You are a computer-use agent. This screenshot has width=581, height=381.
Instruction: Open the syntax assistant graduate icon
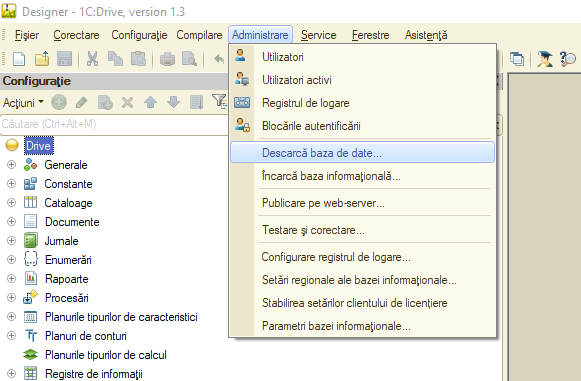coord(544,59)
